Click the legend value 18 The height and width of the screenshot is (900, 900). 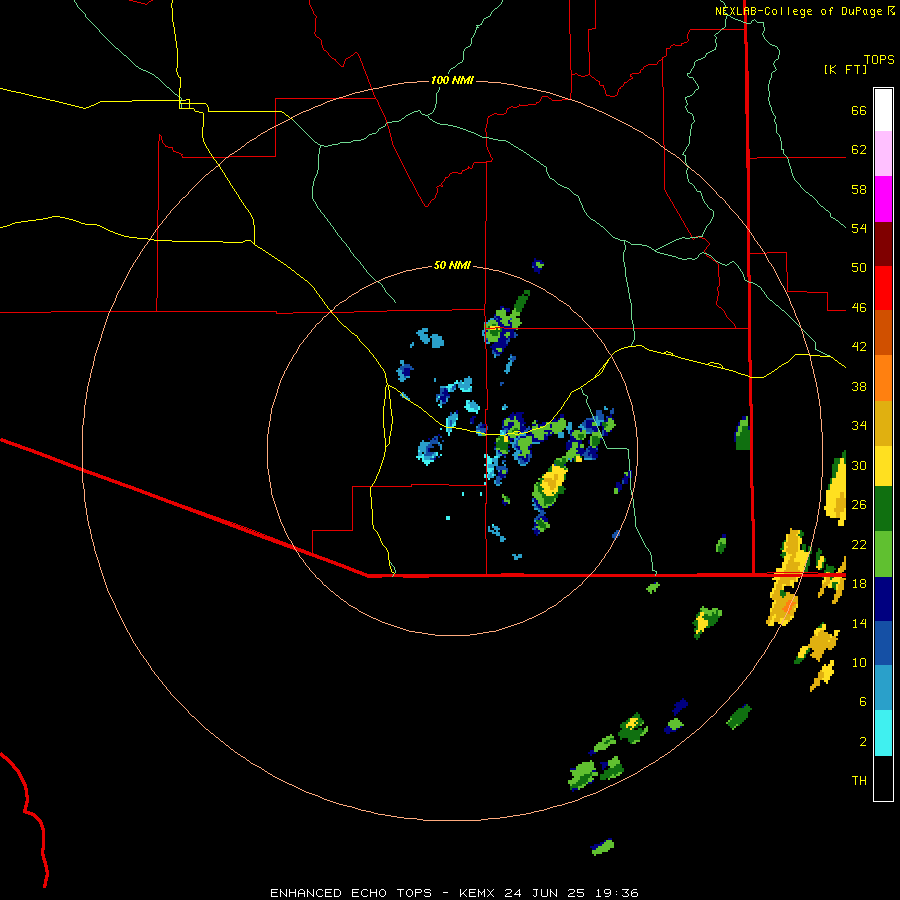pos(859,583)
